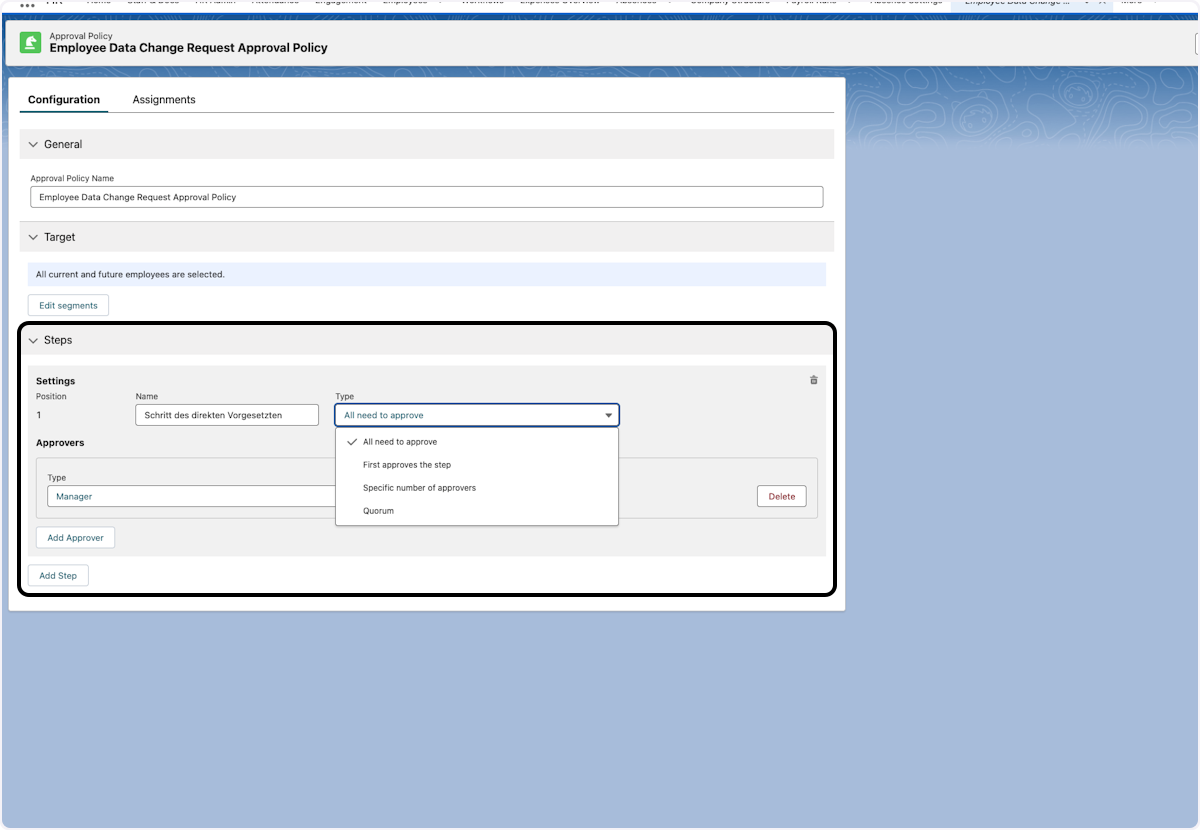1200x830 pixels.
Task: Open the Workflows item in the navigation bar
Action: click(x=483, y=3)
